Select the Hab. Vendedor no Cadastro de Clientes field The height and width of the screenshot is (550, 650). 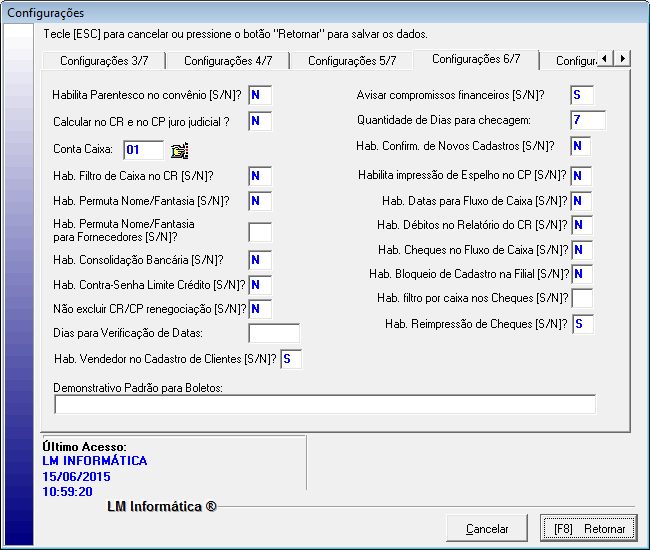291,359
